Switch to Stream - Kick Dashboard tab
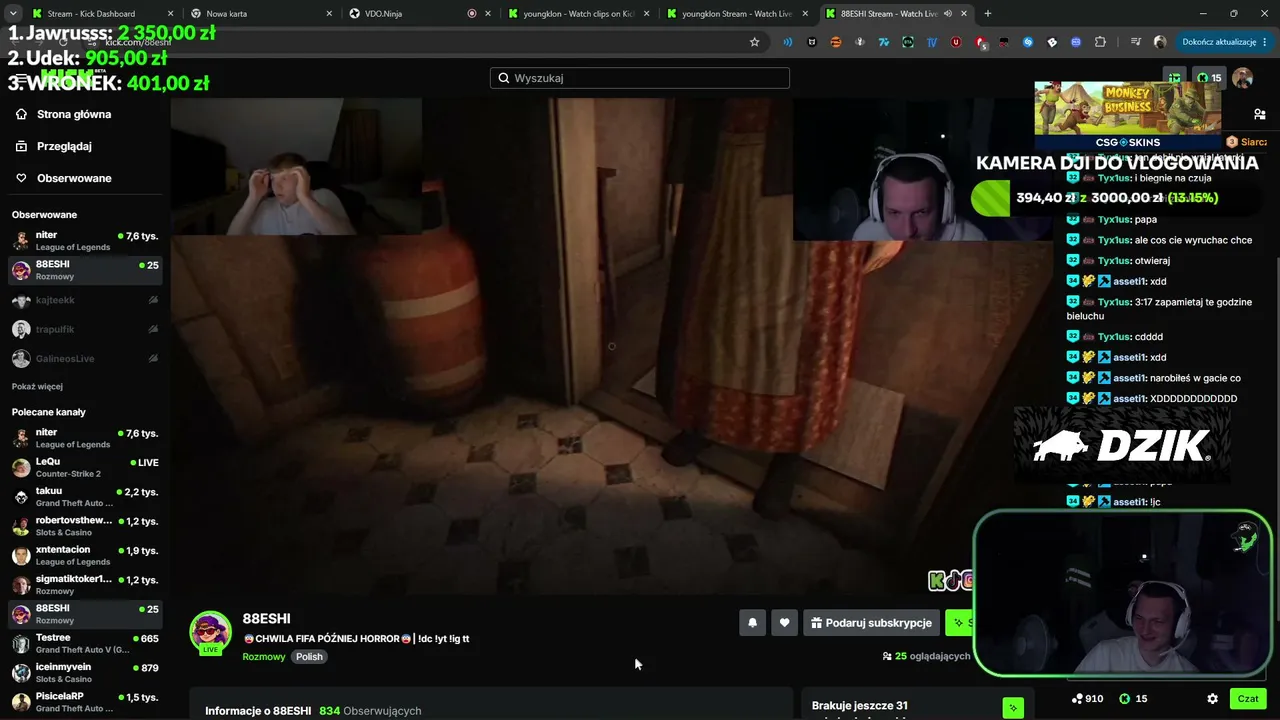This screenshot has width=1280, height=720. tap(103, 13)
